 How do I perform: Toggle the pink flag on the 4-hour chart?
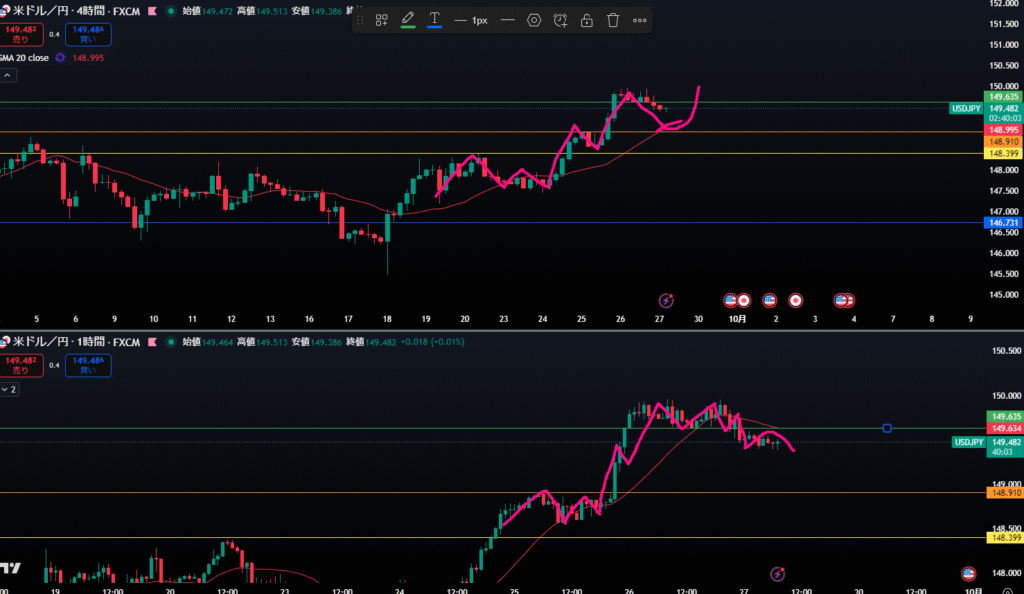pyautogui.click(x=153, y=11)
